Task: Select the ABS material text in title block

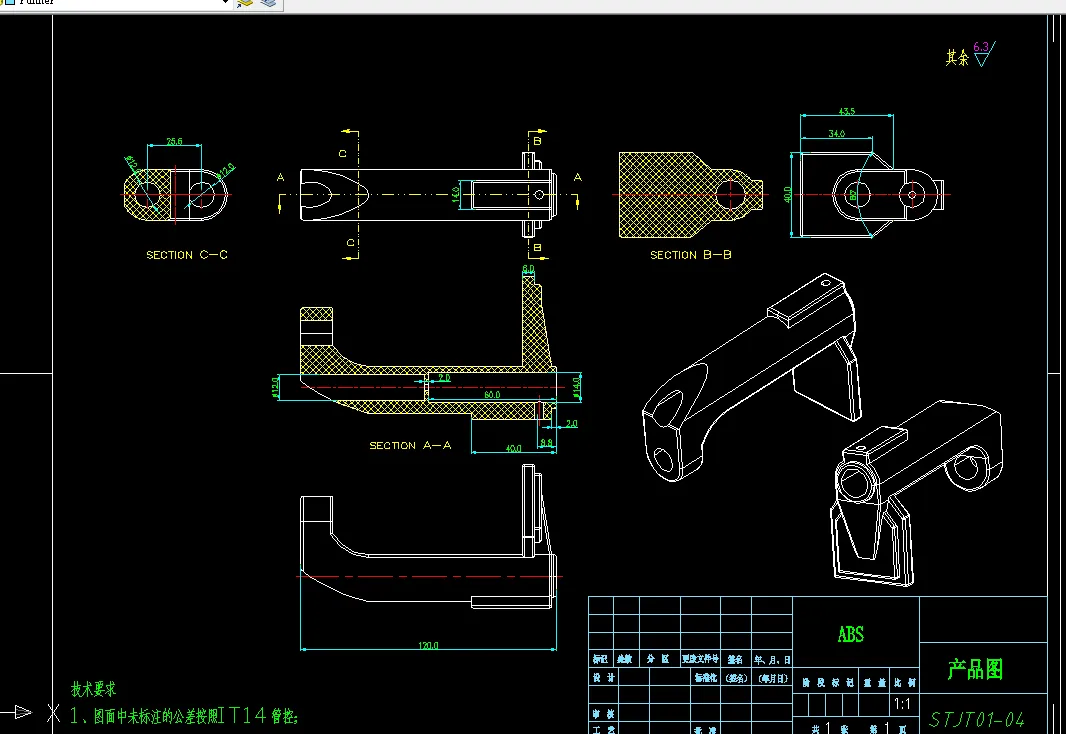Action: (x=850, y=635)
